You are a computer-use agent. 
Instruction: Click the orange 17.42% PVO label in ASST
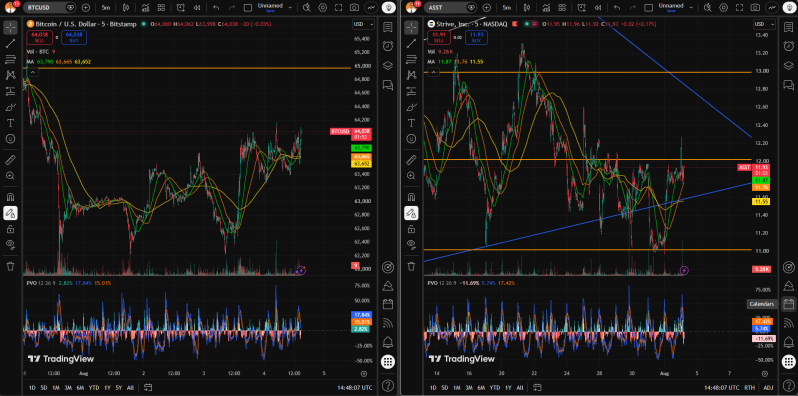click(762, 322)
